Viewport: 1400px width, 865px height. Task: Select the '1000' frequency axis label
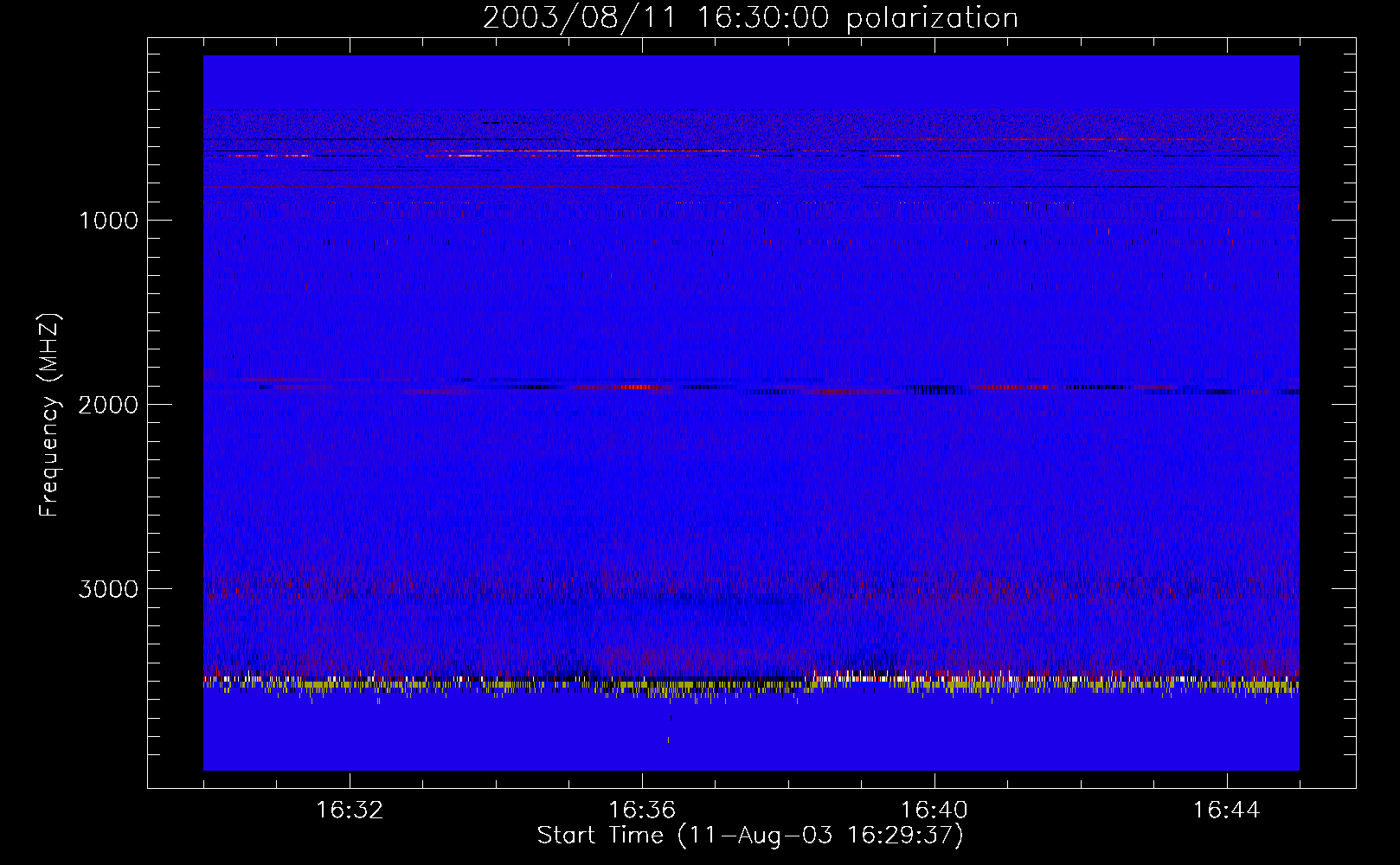(108, 221)
